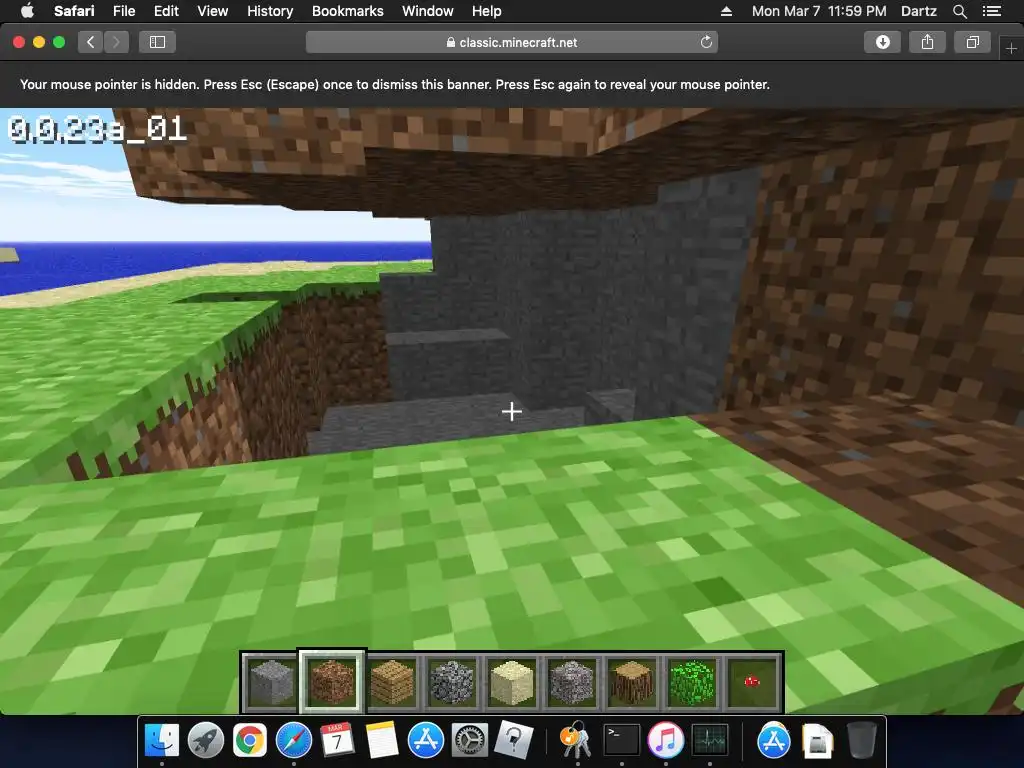The width and height of the screenshot is (1024, 768).
Task: Open the Edit menu
Action: click(x=166, y=11)
